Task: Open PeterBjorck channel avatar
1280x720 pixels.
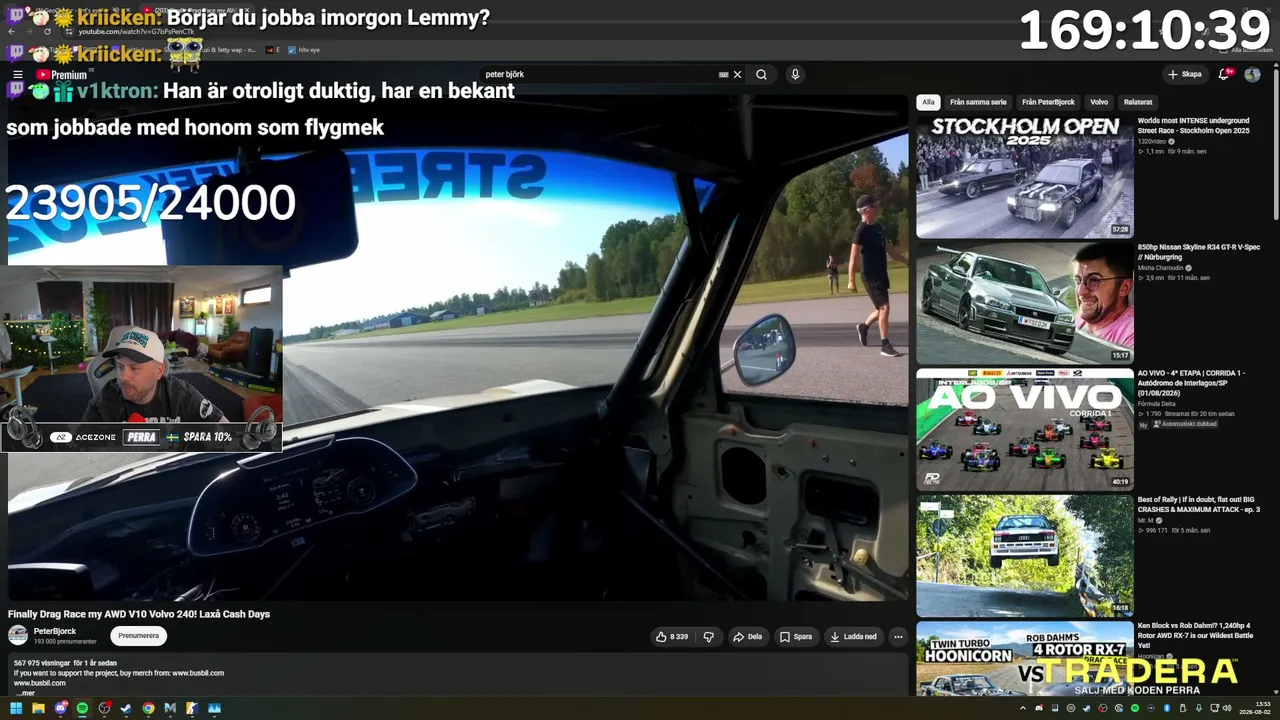Action: (18, 635)
